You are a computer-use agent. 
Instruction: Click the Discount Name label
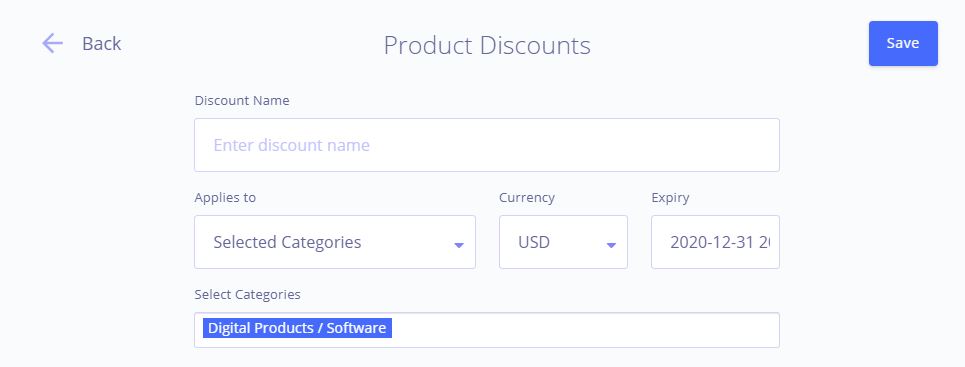click(x=242, y=100)
